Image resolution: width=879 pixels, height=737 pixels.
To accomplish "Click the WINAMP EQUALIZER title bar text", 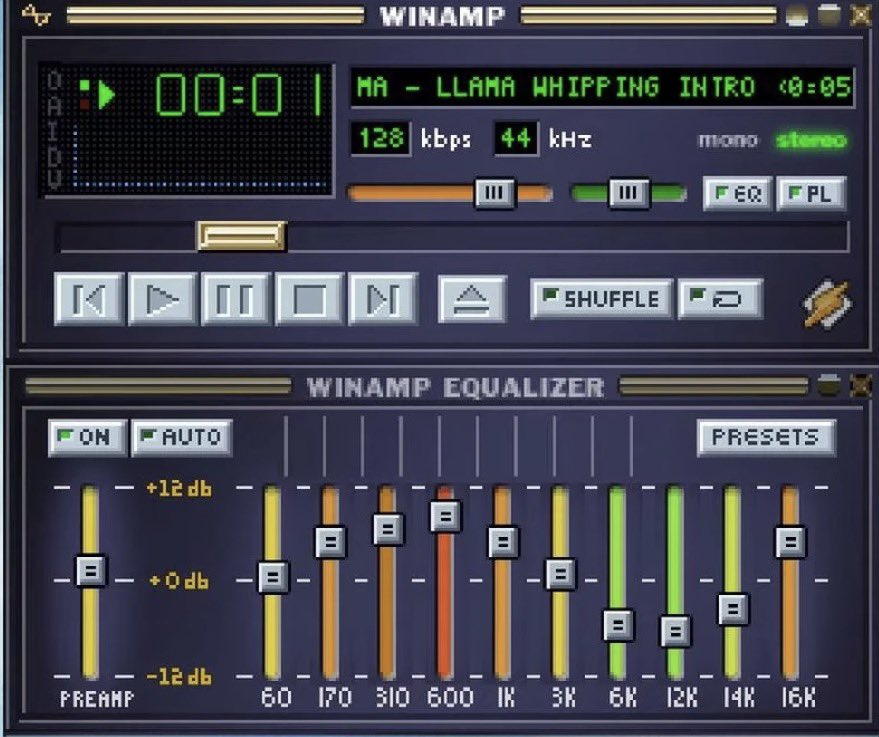I will [x=455, y=387].
